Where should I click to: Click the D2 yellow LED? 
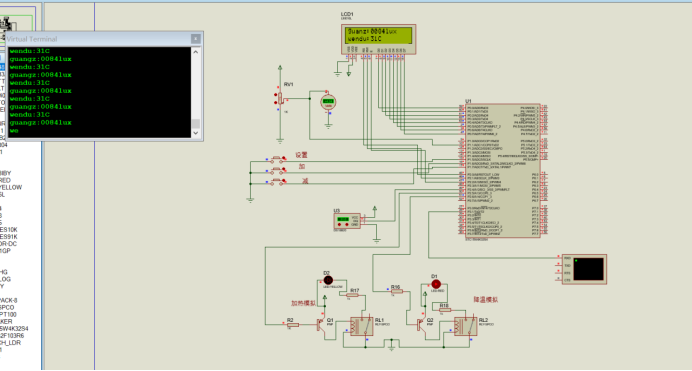pos(328,280)
